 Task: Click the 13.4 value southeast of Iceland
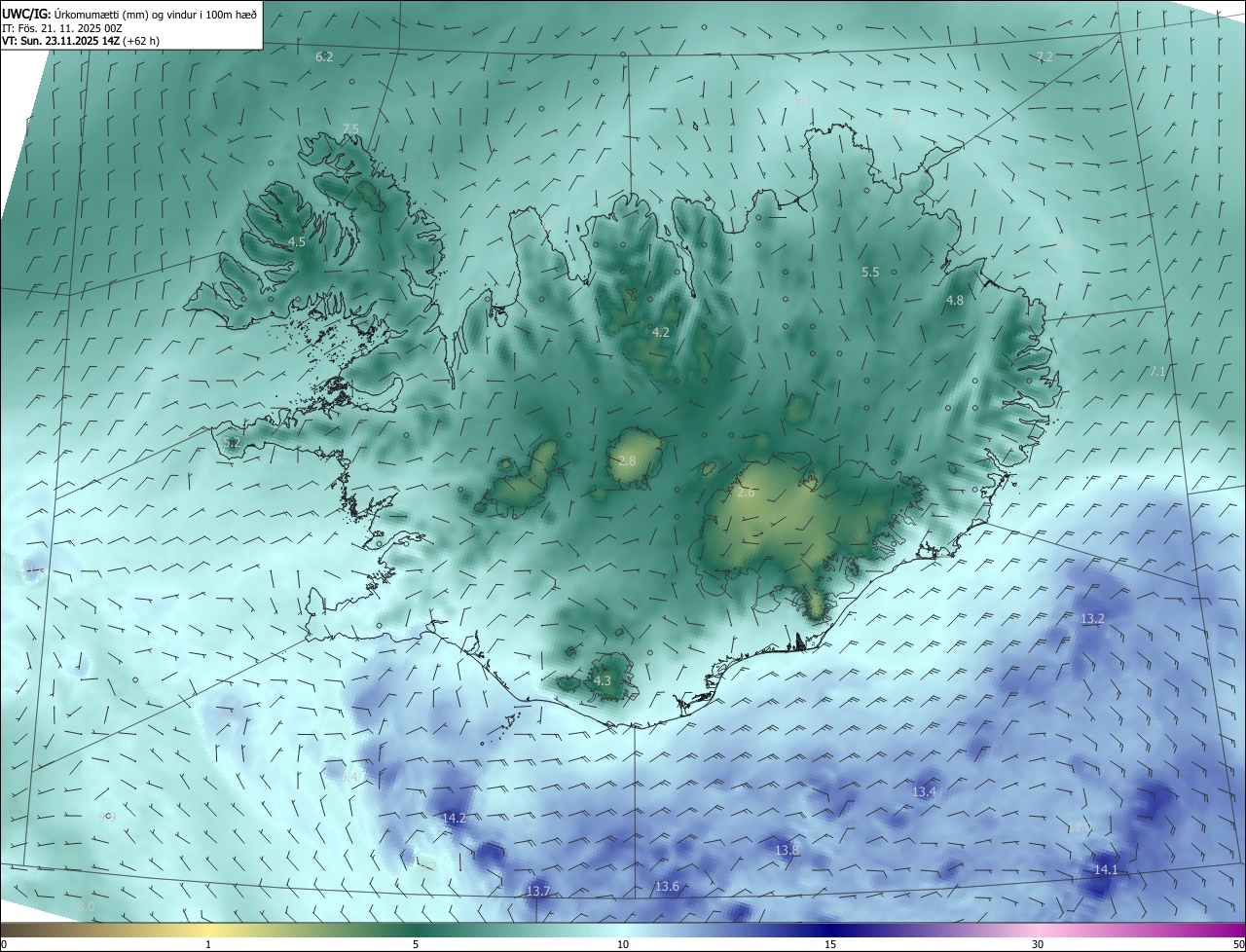tap(924, 792)
